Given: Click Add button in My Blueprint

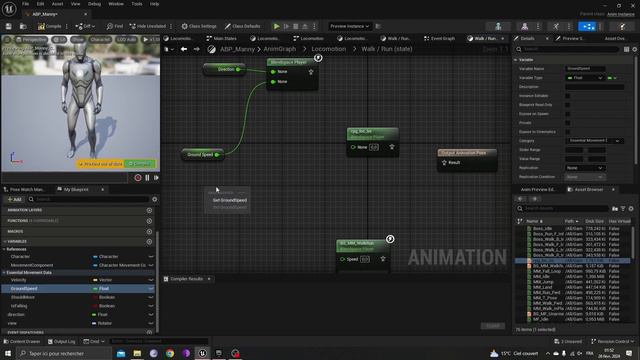Looking at the screenshot, I should pos(14,199).
